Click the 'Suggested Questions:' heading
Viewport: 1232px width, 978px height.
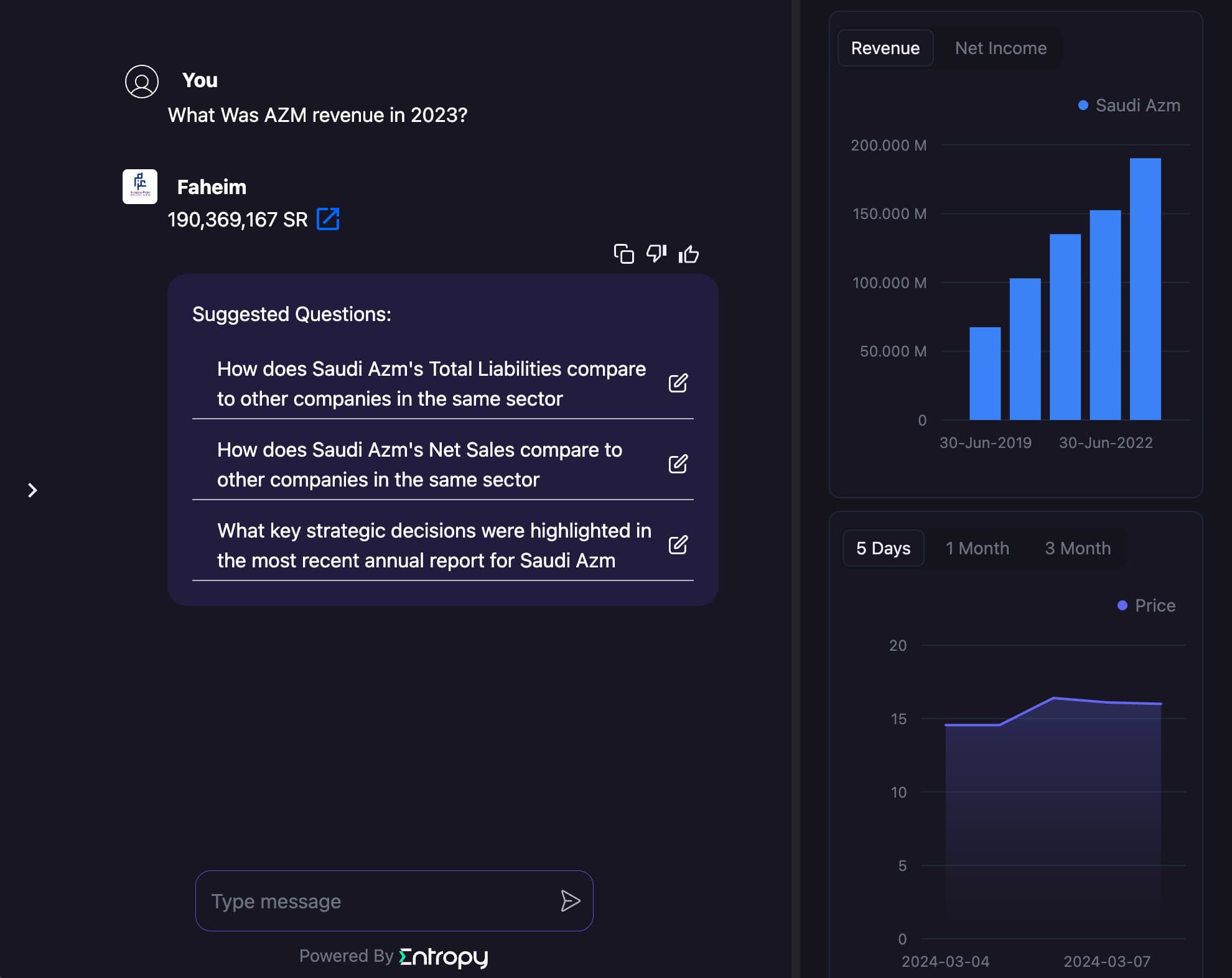tap(292, 314)
